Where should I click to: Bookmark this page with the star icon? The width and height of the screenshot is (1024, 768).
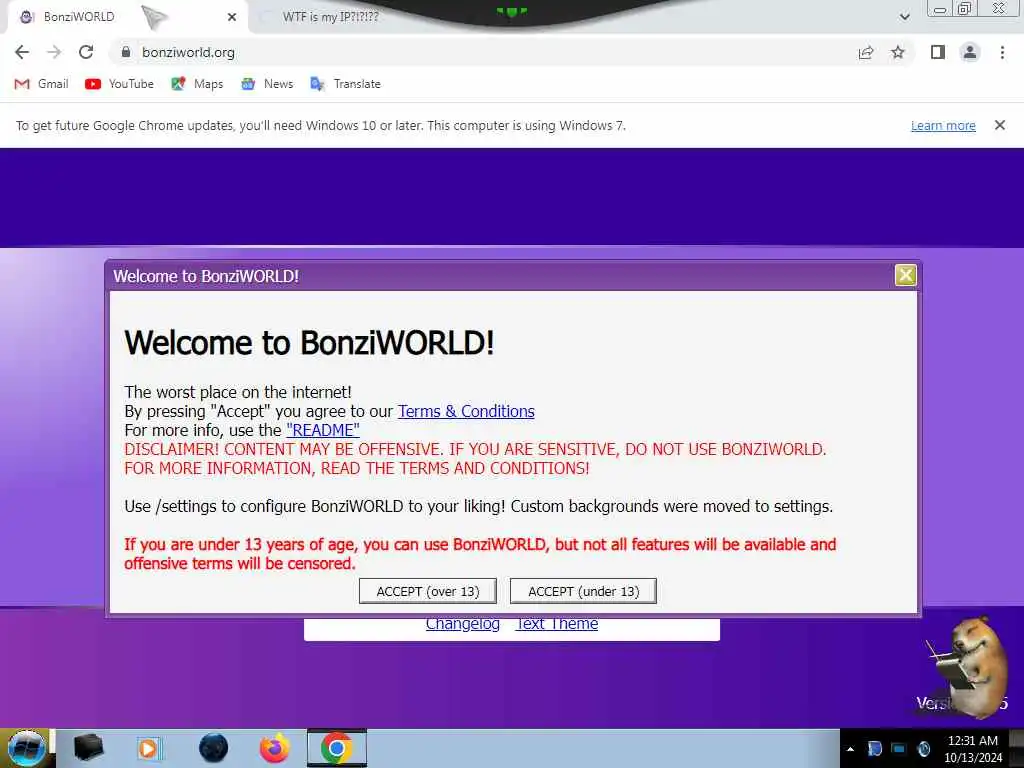tap(898, 52)
